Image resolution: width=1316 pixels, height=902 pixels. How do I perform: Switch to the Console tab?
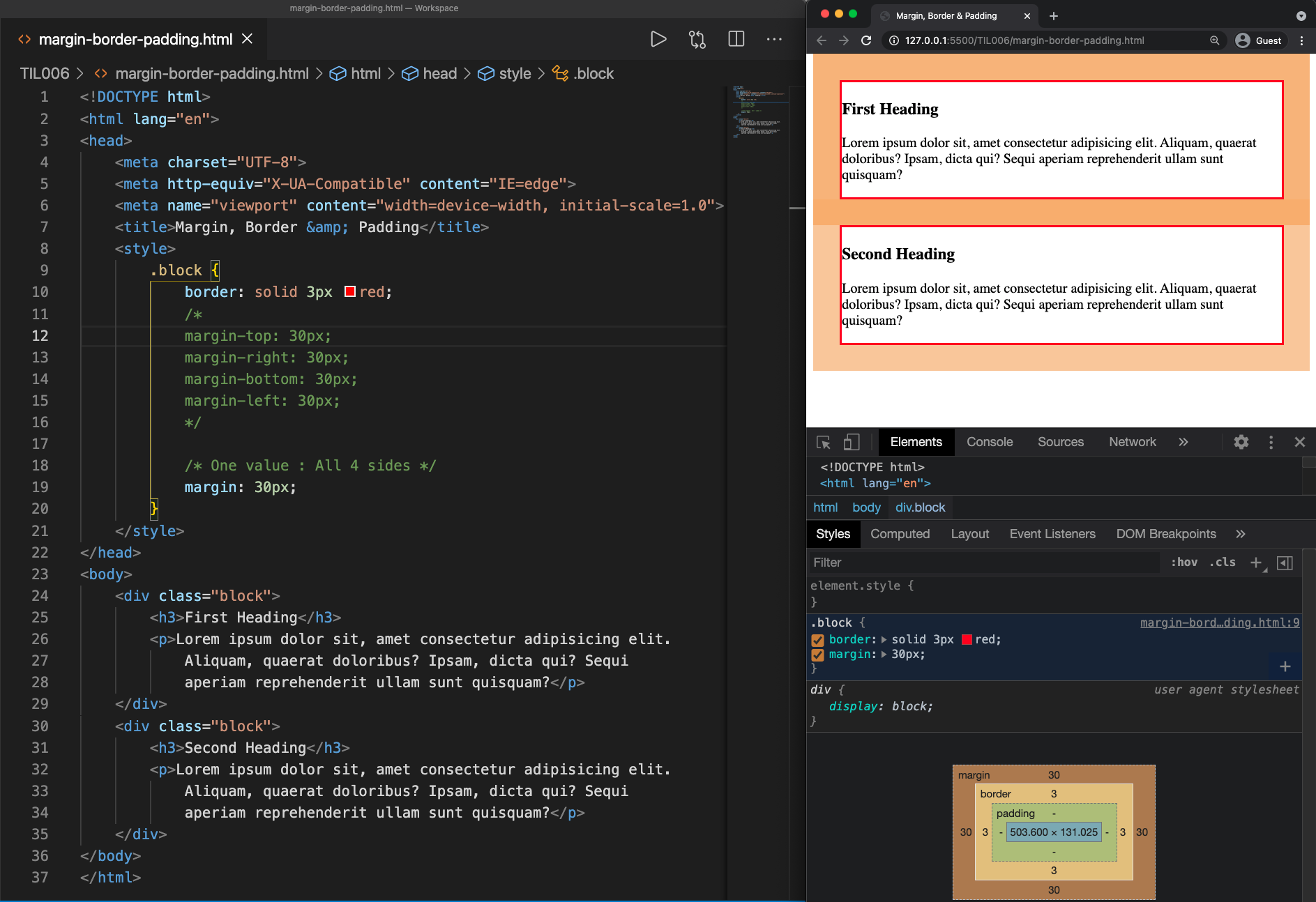[989, 442]
